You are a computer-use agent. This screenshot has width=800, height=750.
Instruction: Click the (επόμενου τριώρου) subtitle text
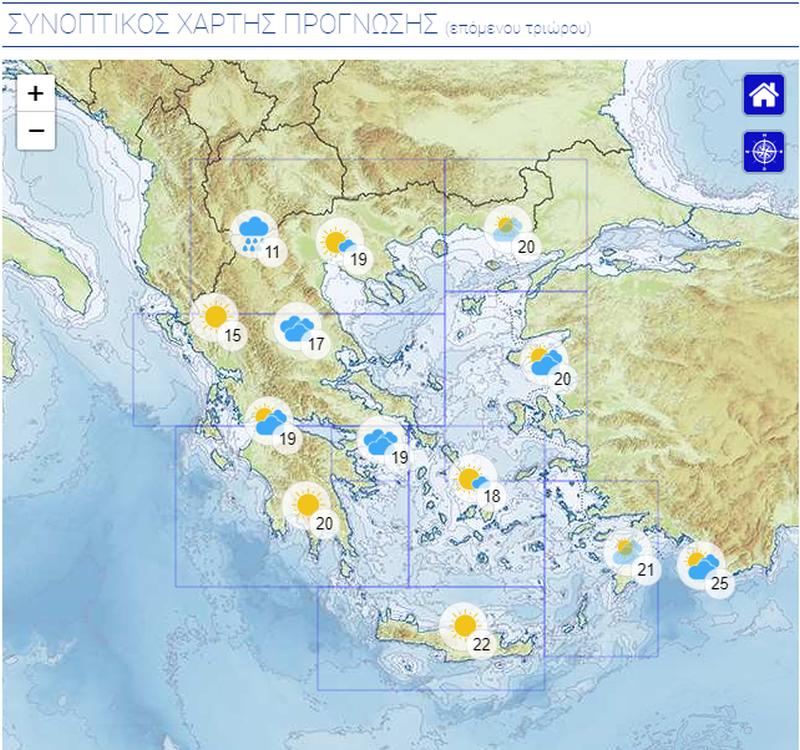pyautogui.click(x=518, y=29)
